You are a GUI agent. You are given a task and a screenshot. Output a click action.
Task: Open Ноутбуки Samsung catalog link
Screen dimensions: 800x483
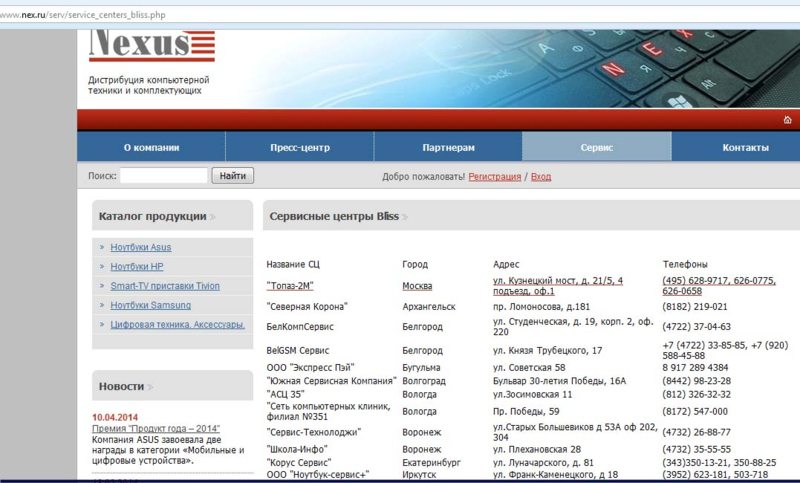[x=151, y=305]
